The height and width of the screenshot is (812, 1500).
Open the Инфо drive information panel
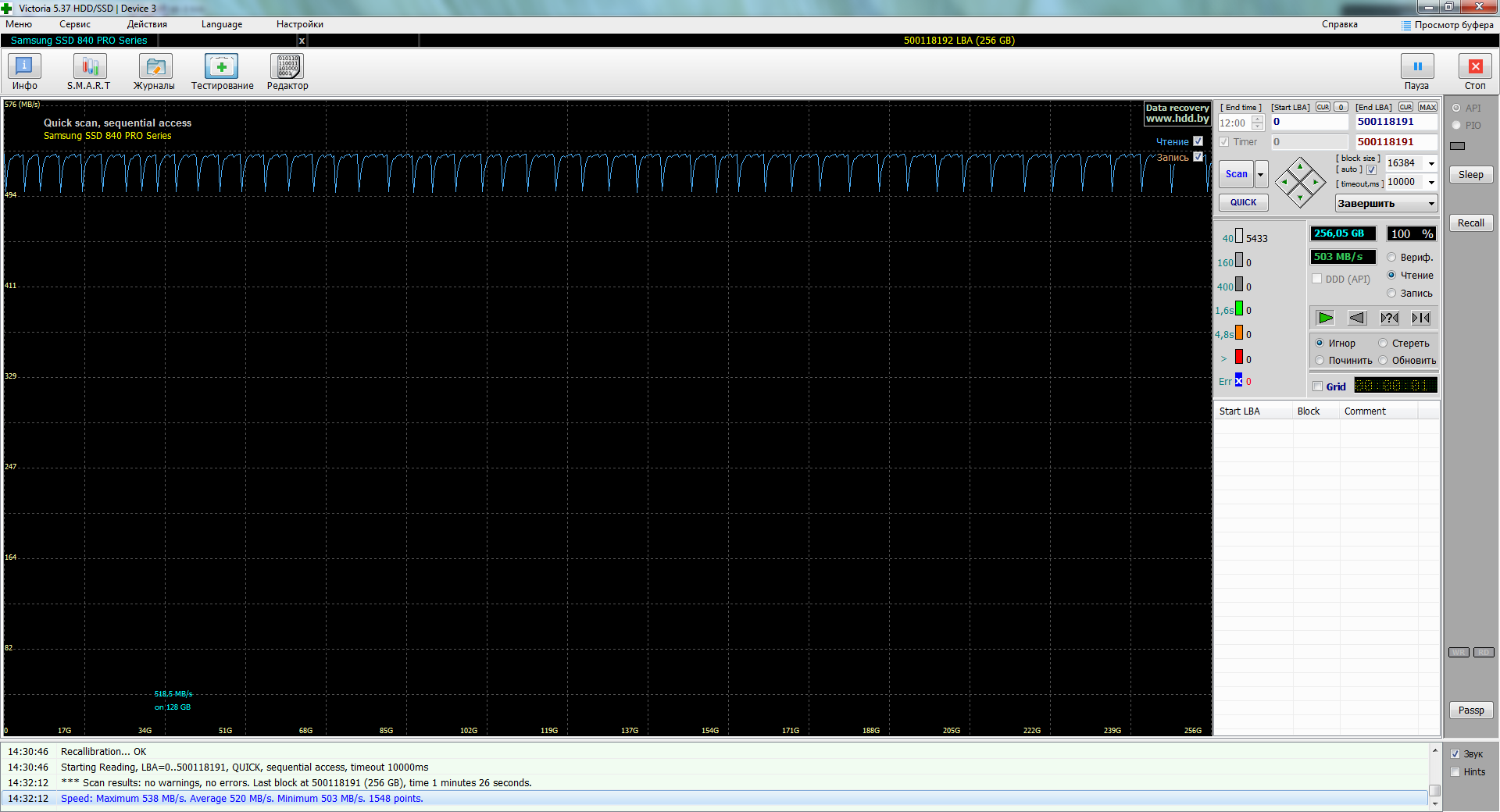[24, 72]
